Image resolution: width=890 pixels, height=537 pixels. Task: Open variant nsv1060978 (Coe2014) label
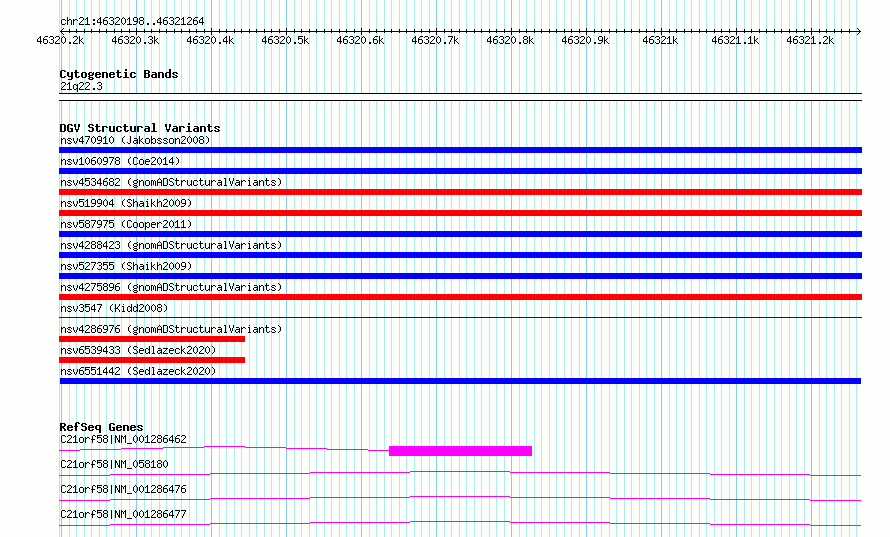tap(120, 161)
